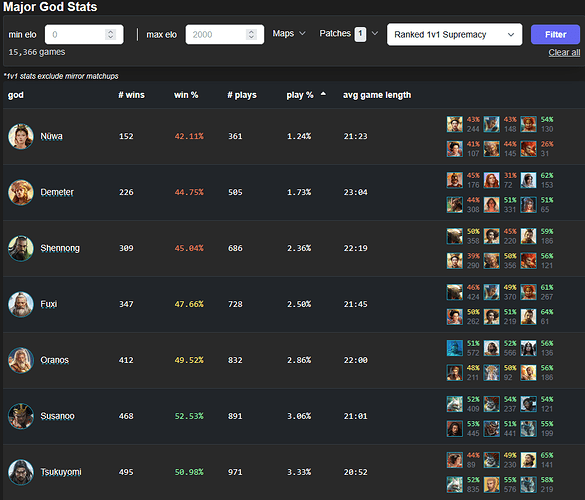Click Demeter's 31% matchup icon

(492, 180)
